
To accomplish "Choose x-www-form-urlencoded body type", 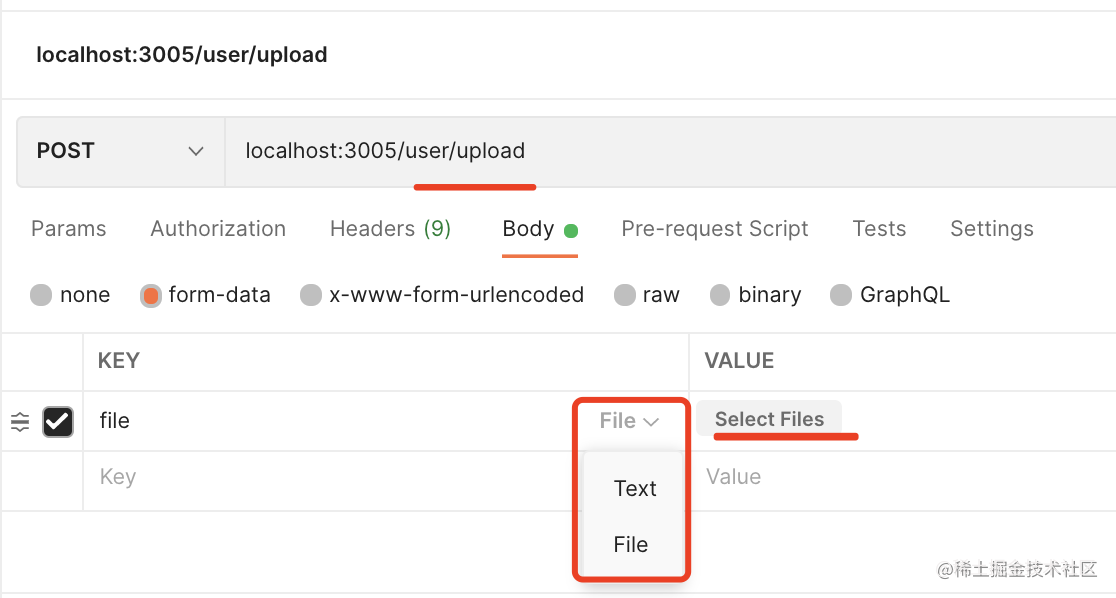I will click(x=311, y=295).
